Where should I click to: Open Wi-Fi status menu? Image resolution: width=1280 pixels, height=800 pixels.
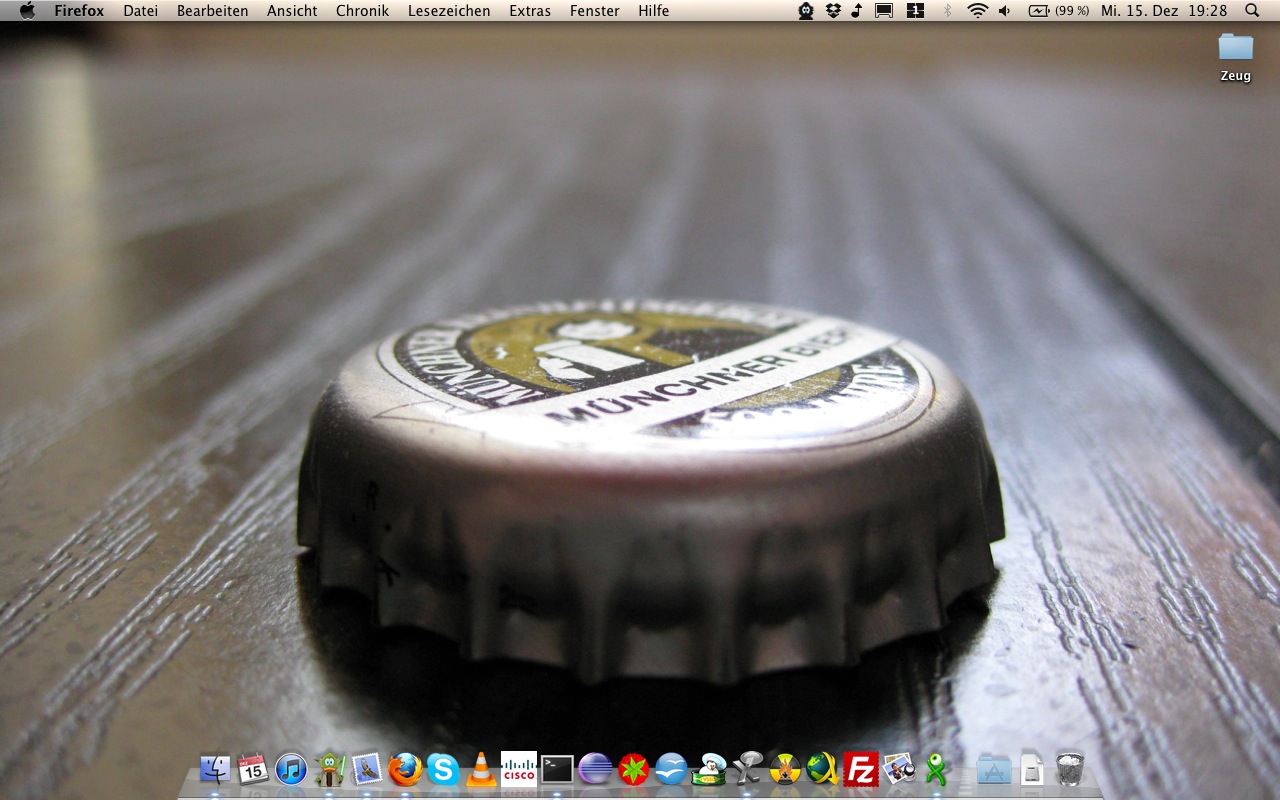click(x=977, y=11)
